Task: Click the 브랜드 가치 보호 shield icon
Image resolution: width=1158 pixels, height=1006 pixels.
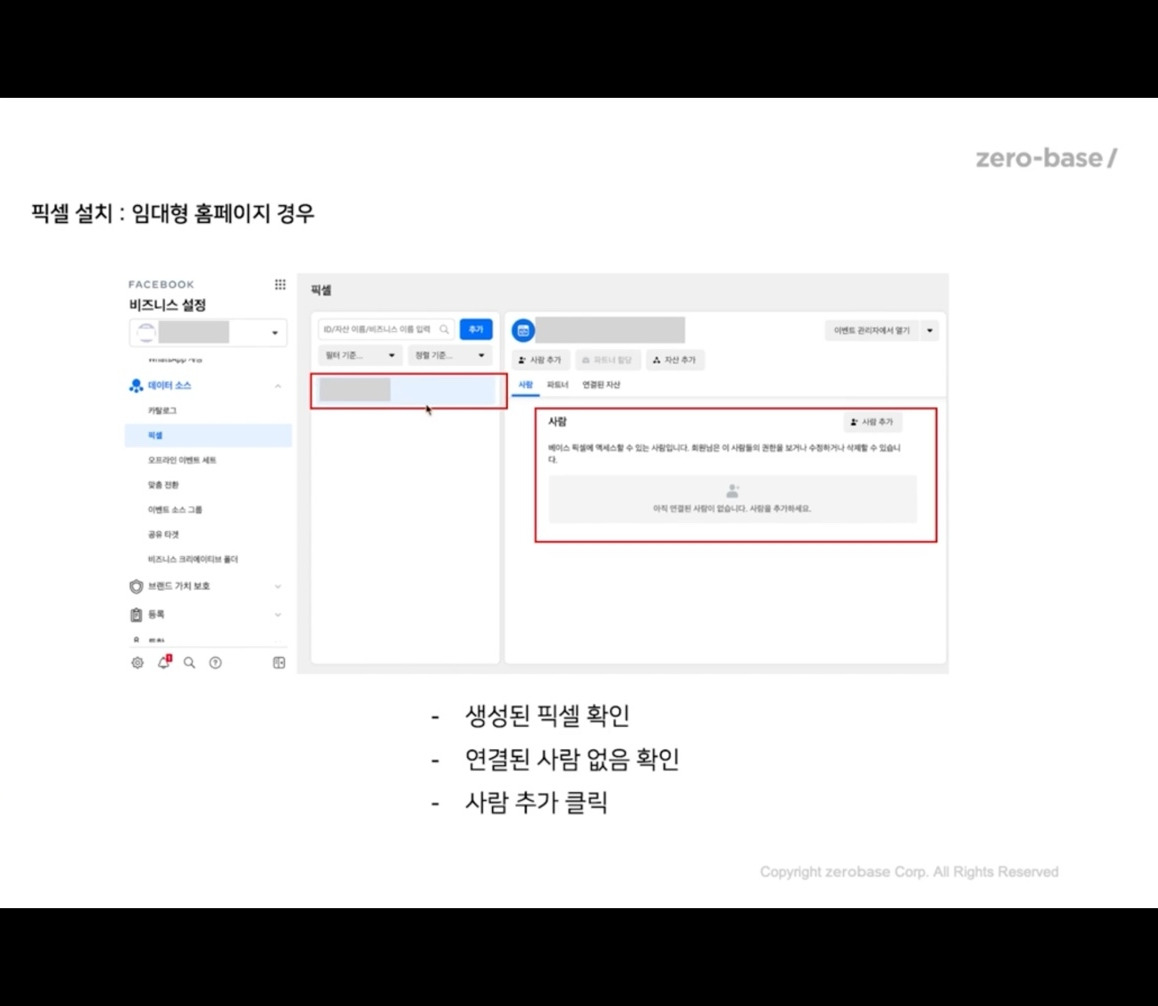Action: [136, 586]
